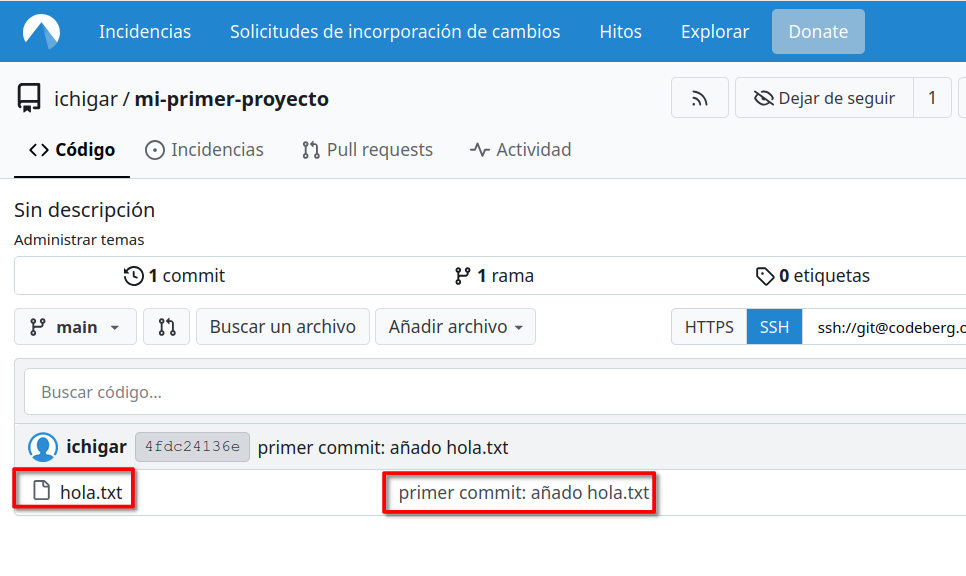Screen dimensions: 966x576
Task: Open the Añadir archivo dropdown
Action: [x=455, y=327]
